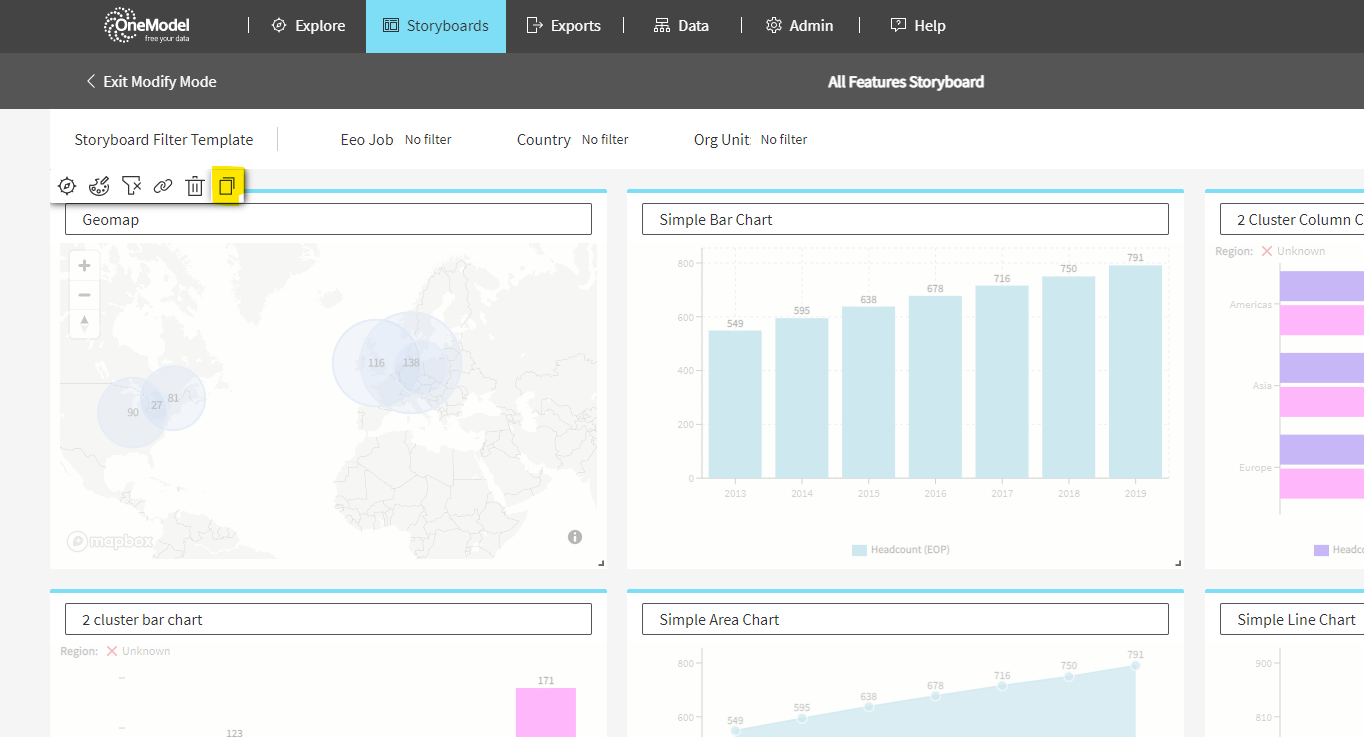The width and height of the screenshot is (1364, 737).
Task: Click the clear filter funnel icon
Action: point(131,186)
